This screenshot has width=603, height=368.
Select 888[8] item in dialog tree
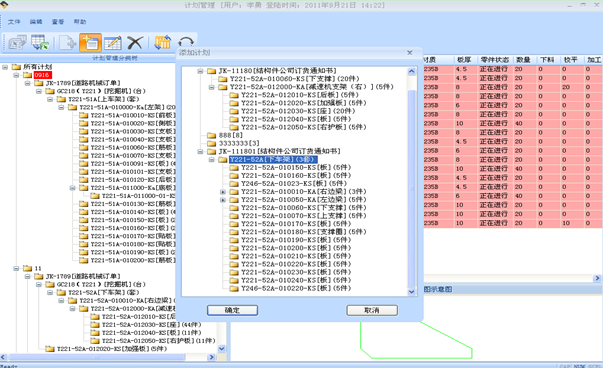click(231, 135)
